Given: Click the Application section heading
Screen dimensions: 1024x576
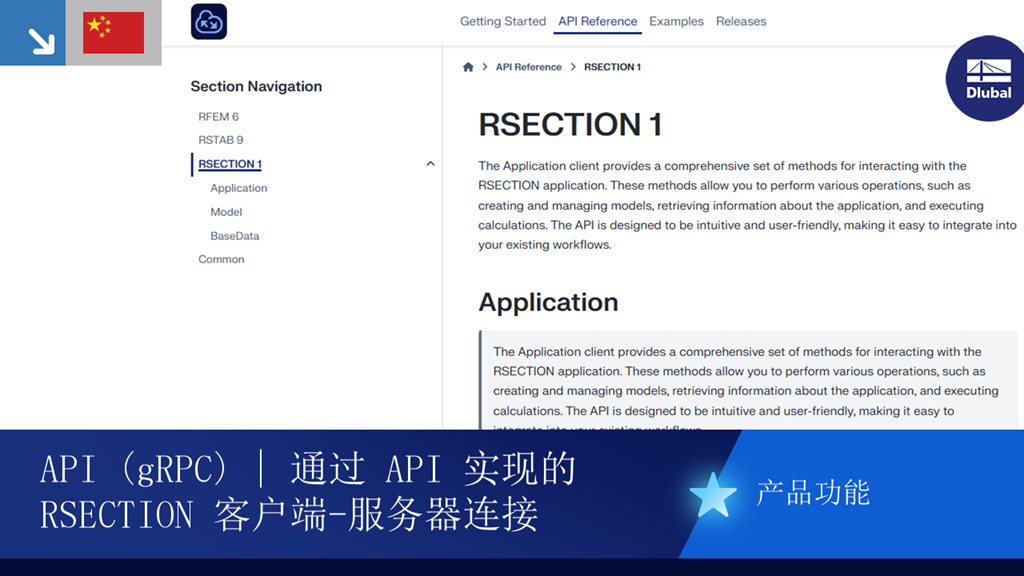Looking at the screenshot, I should (549, 302).
